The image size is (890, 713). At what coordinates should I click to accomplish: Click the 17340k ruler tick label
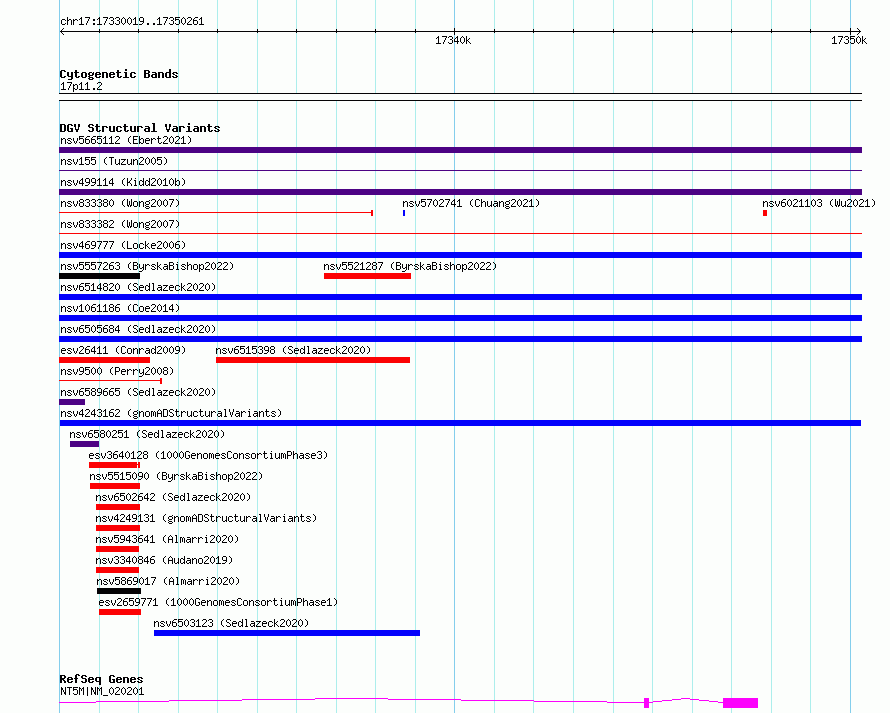coord(453,40)
